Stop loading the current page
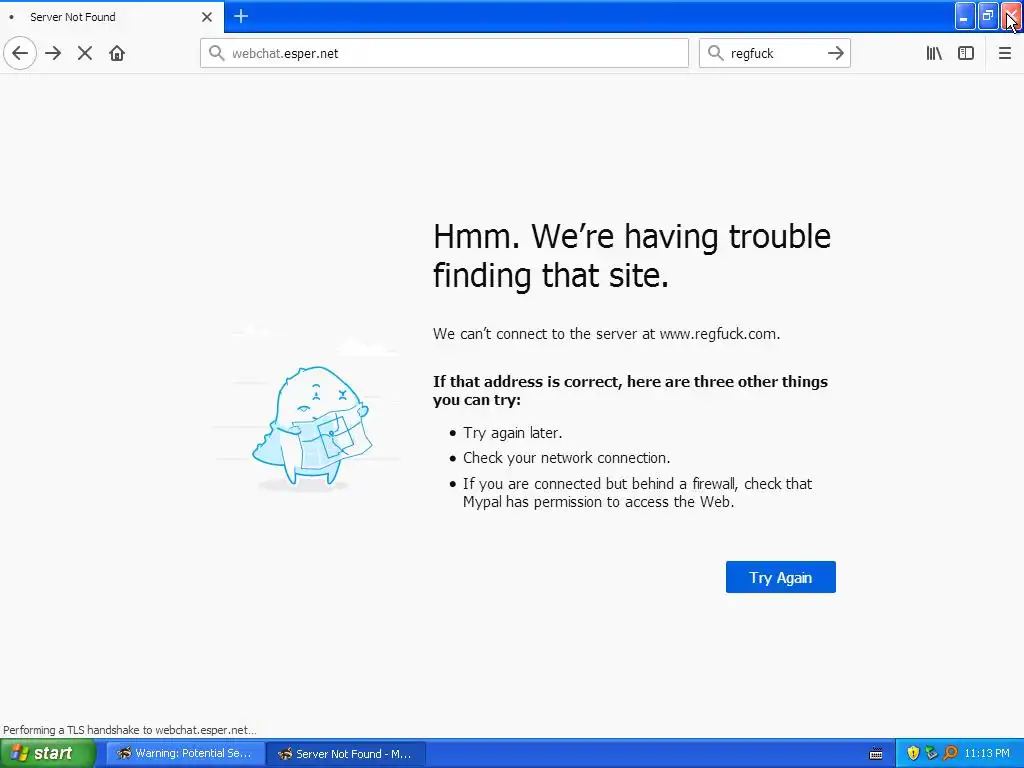The width and height of the screenshot is (1024, 768). click(85, 53)
